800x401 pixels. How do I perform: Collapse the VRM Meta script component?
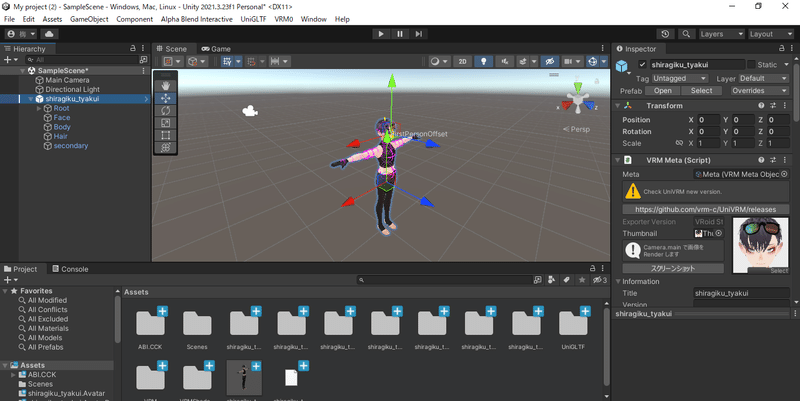(x=617, y=160)
